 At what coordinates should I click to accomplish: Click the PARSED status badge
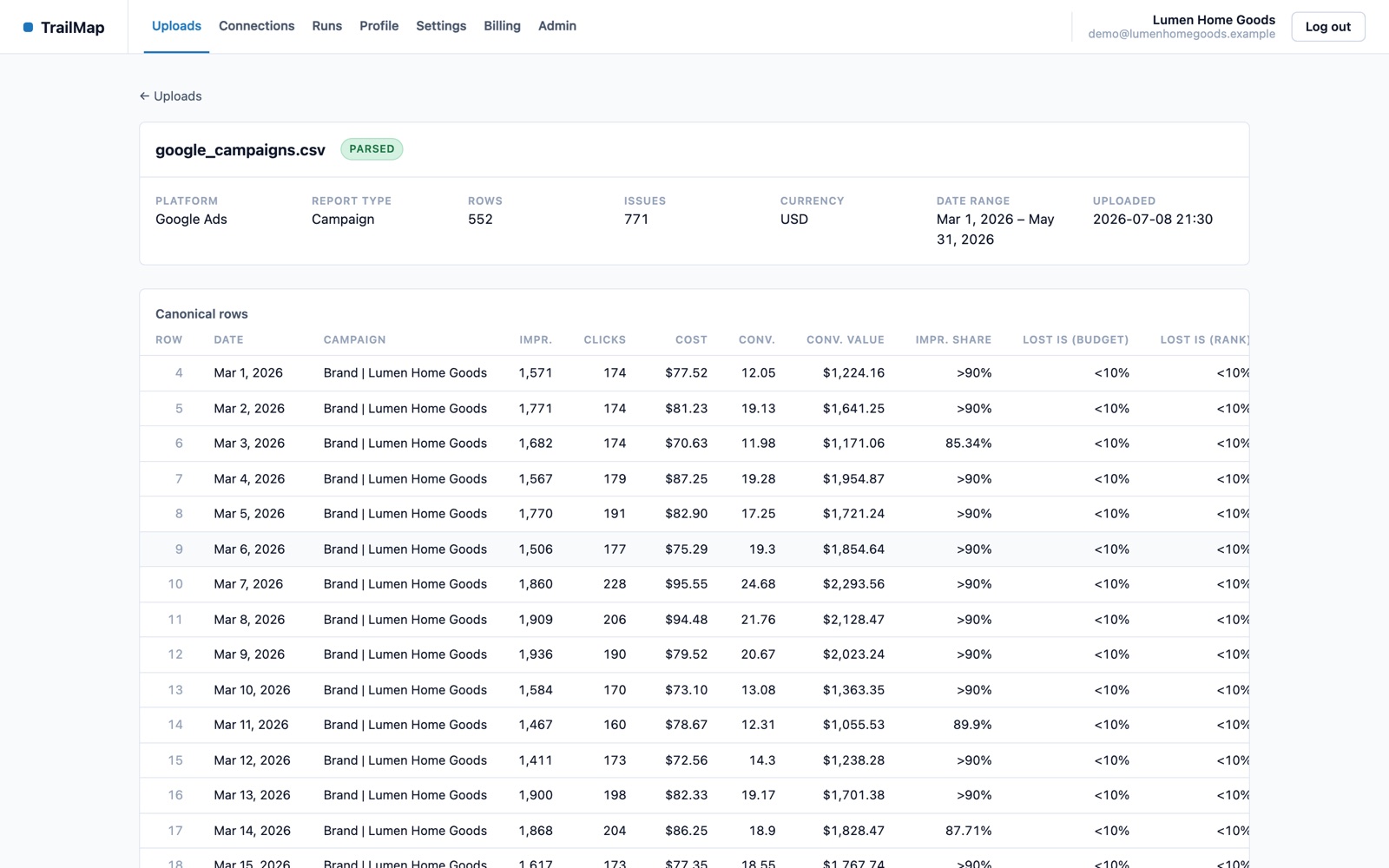click(372, 149)
